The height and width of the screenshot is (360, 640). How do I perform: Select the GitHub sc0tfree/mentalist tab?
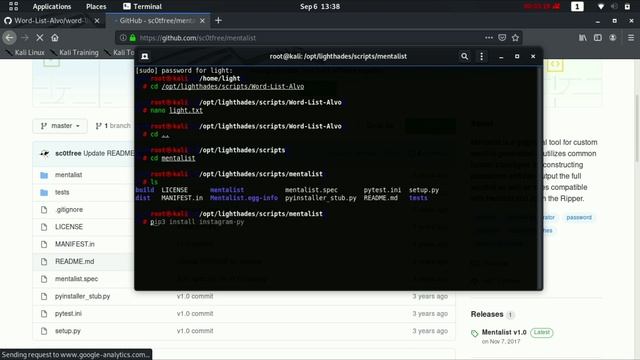pyautogui.click(x=157, y=20)
